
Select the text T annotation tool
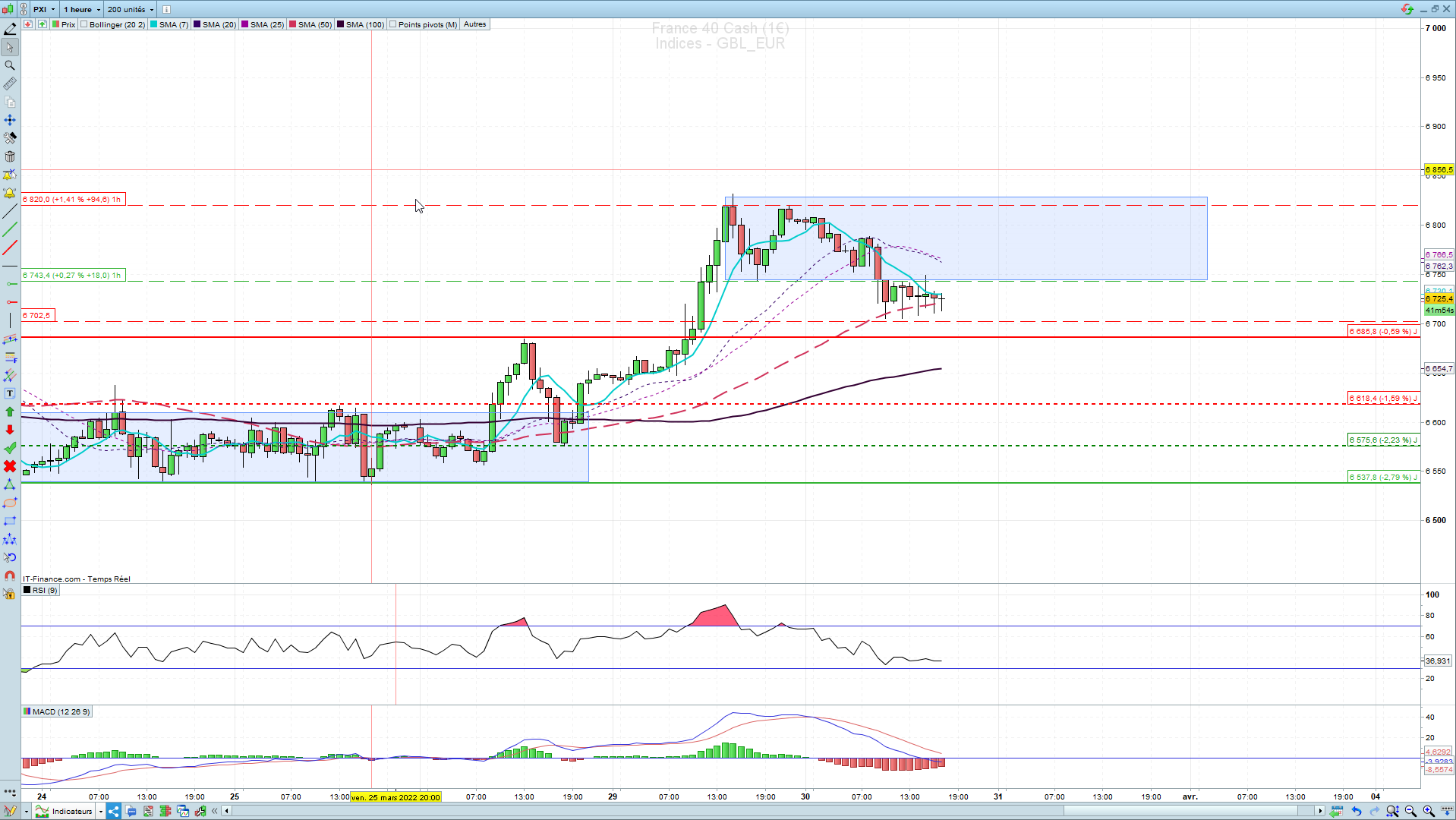(x=10, y=393)
